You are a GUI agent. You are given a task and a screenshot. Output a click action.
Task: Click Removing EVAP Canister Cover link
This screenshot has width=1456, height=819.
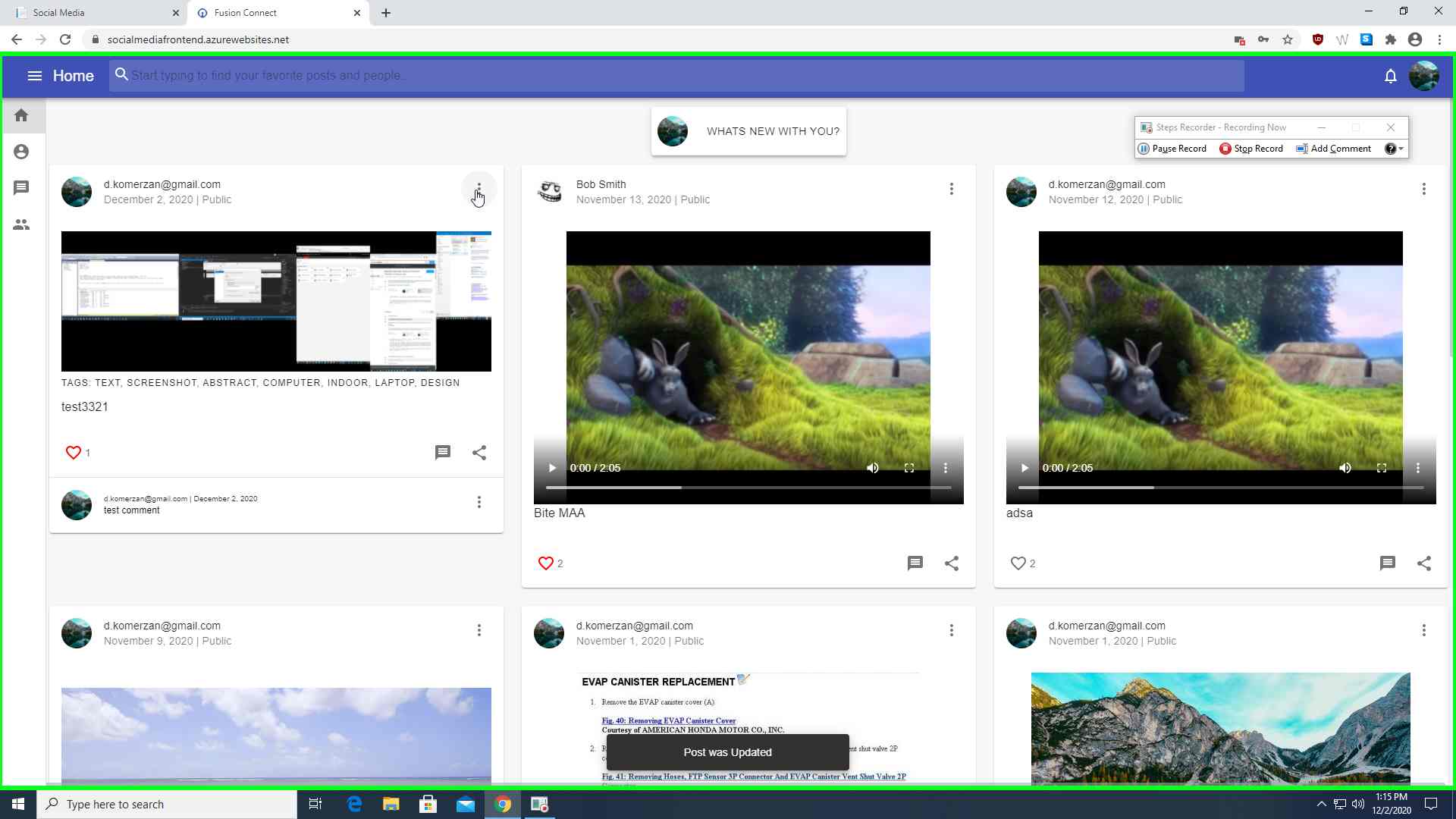coord(669,720)
